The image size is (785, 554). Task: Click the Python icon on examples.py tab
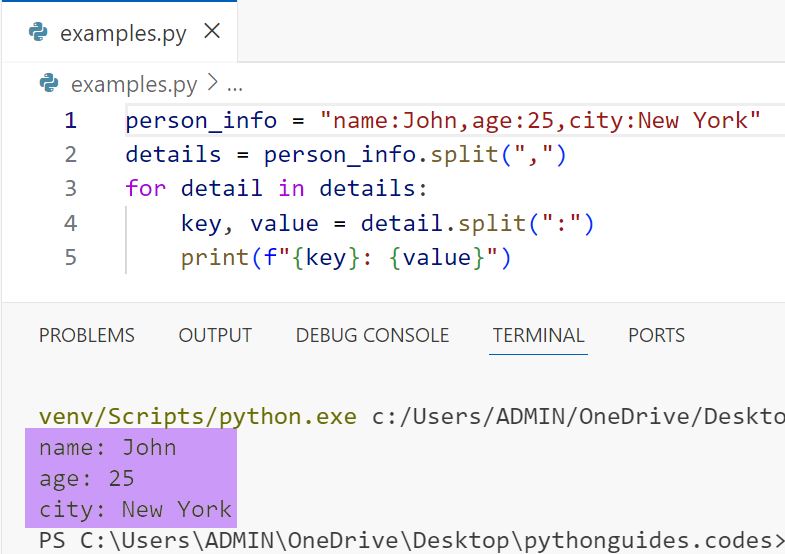39,32
